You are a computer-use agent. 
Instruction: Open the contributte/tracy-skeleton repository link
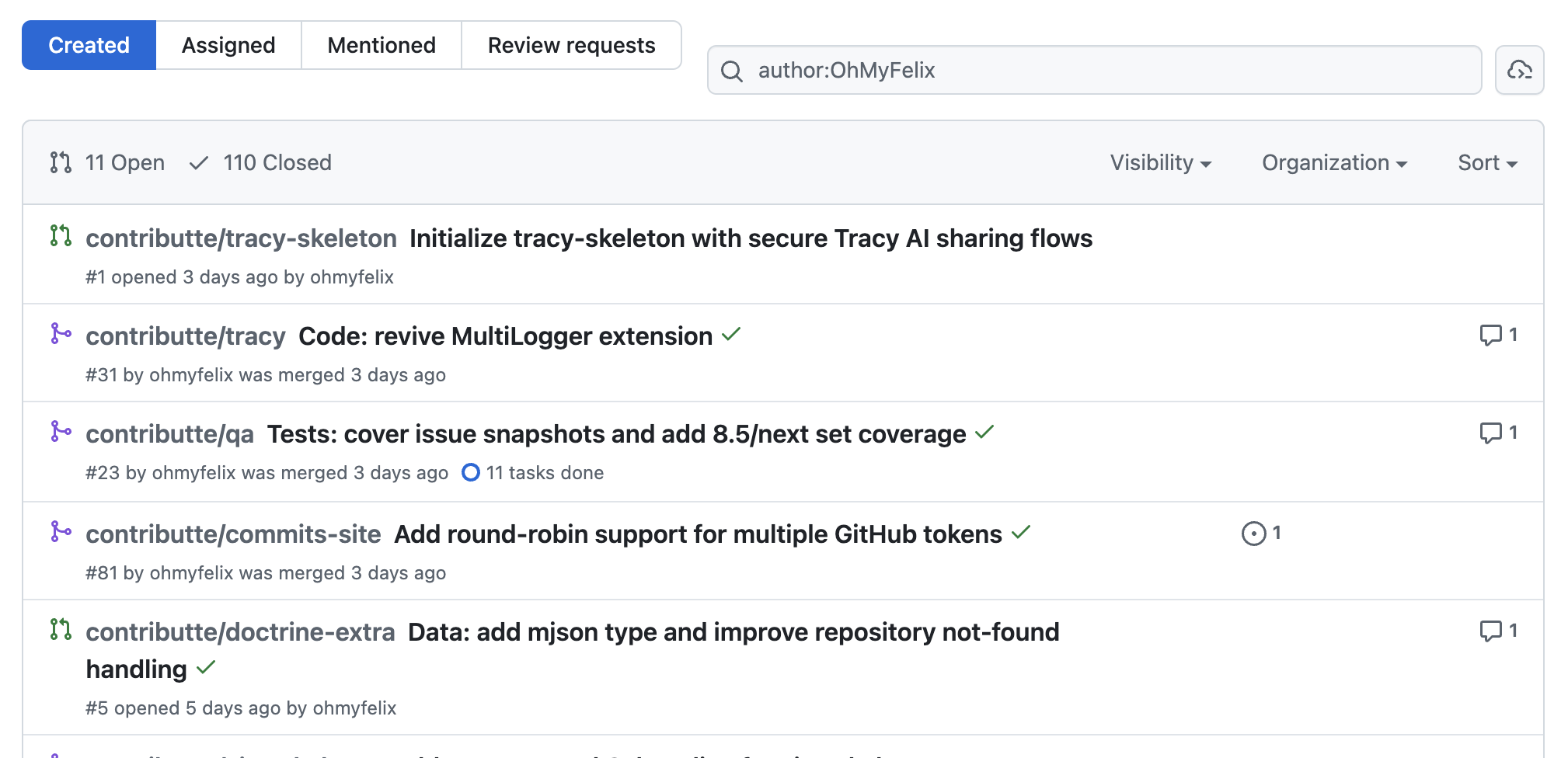tap(241, 238)
